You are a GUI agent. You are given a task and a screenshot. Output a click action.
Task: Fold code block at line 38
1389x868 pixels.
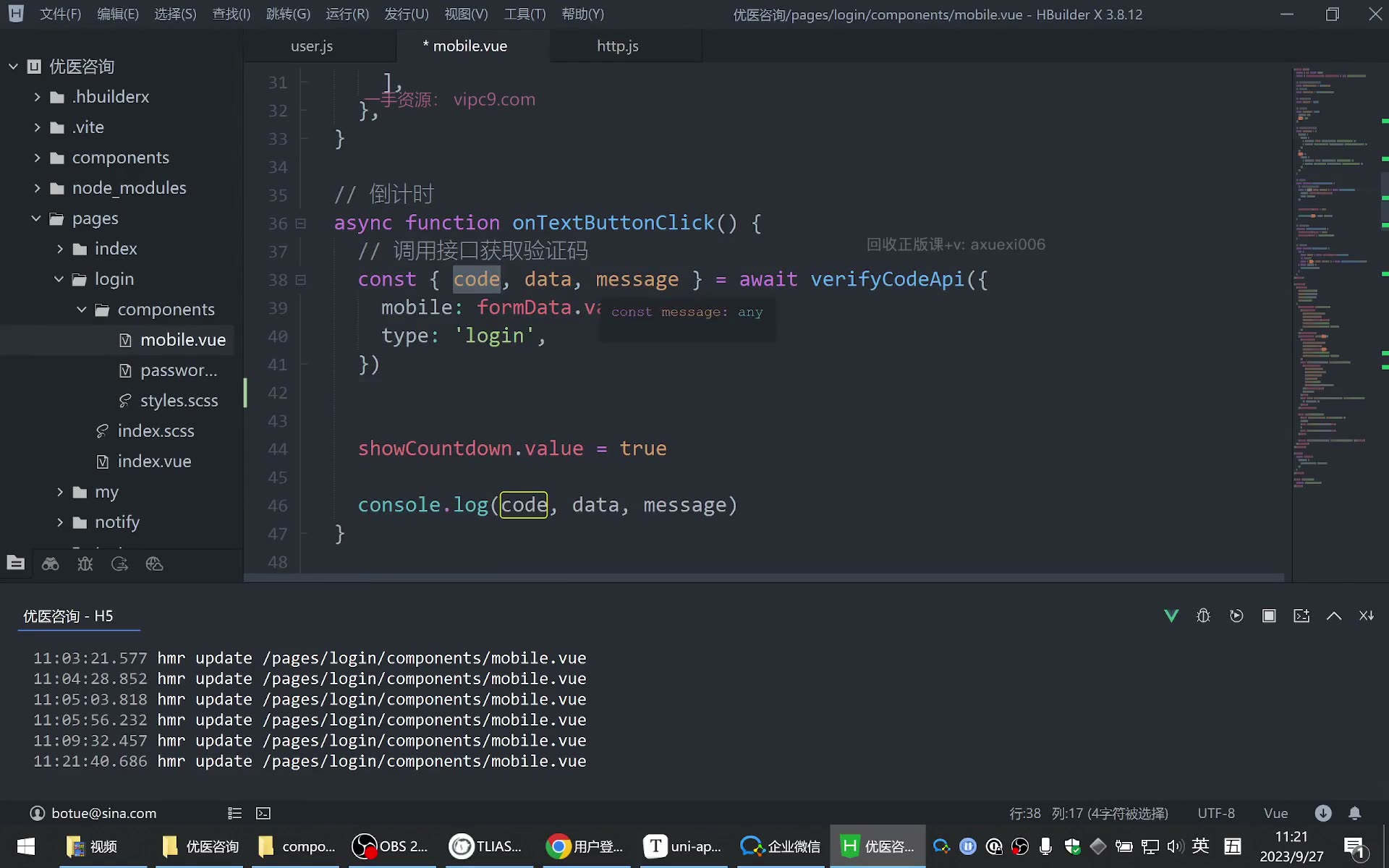click(301, 280)
